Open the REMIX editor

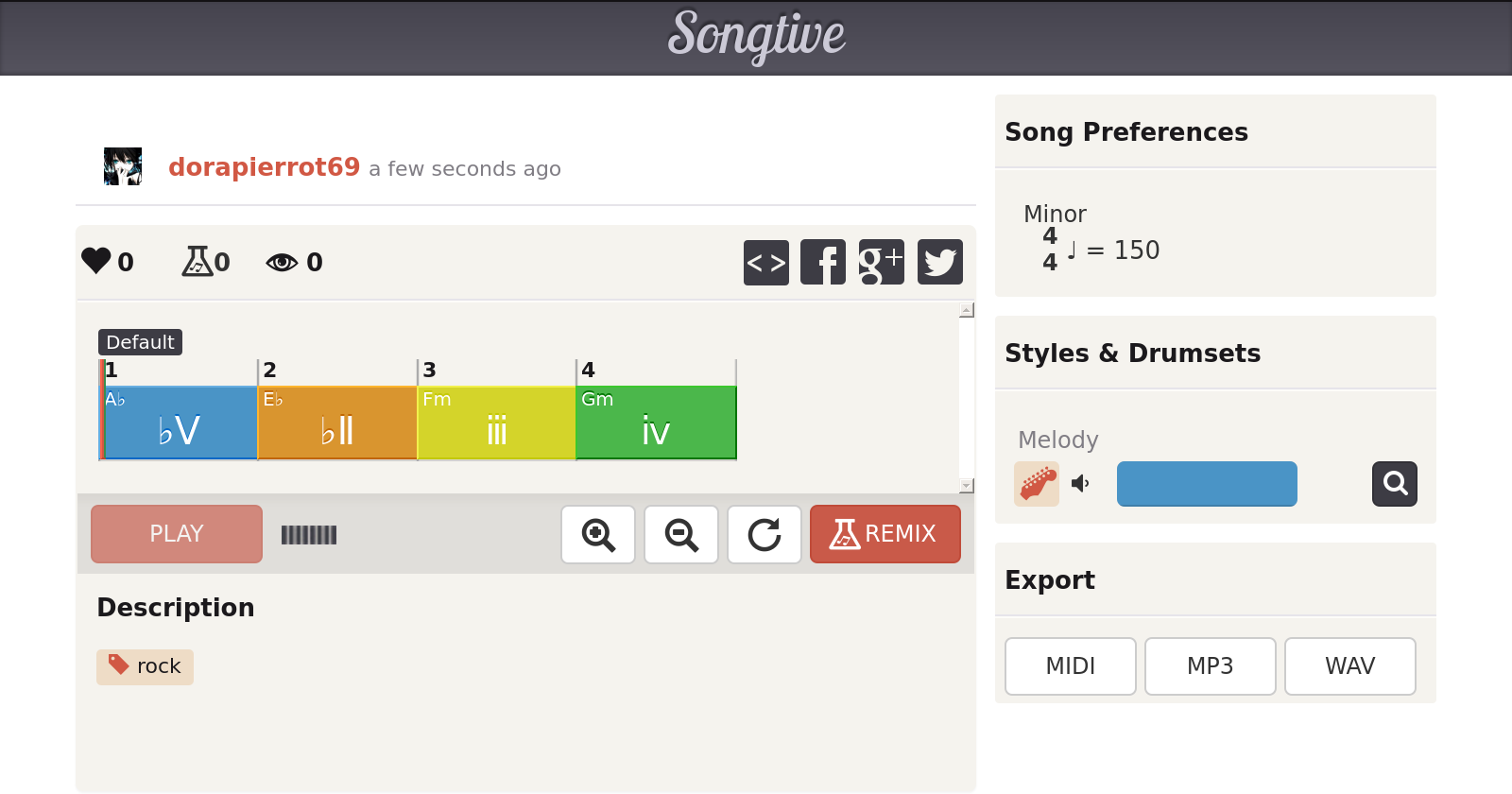click(x=885, y=534)
